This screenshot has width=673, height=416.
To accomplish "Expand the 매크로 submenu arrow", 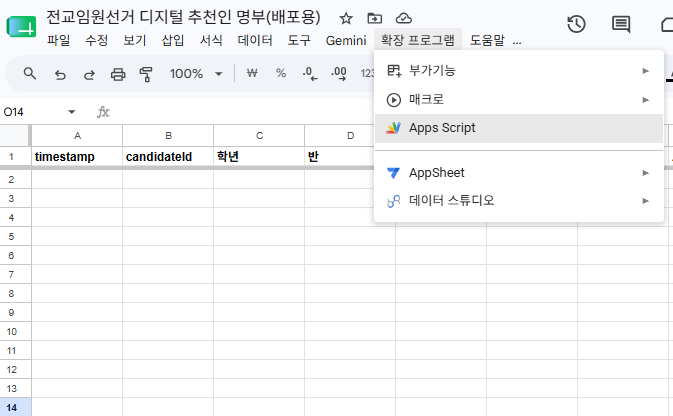I will click(646, 100).
